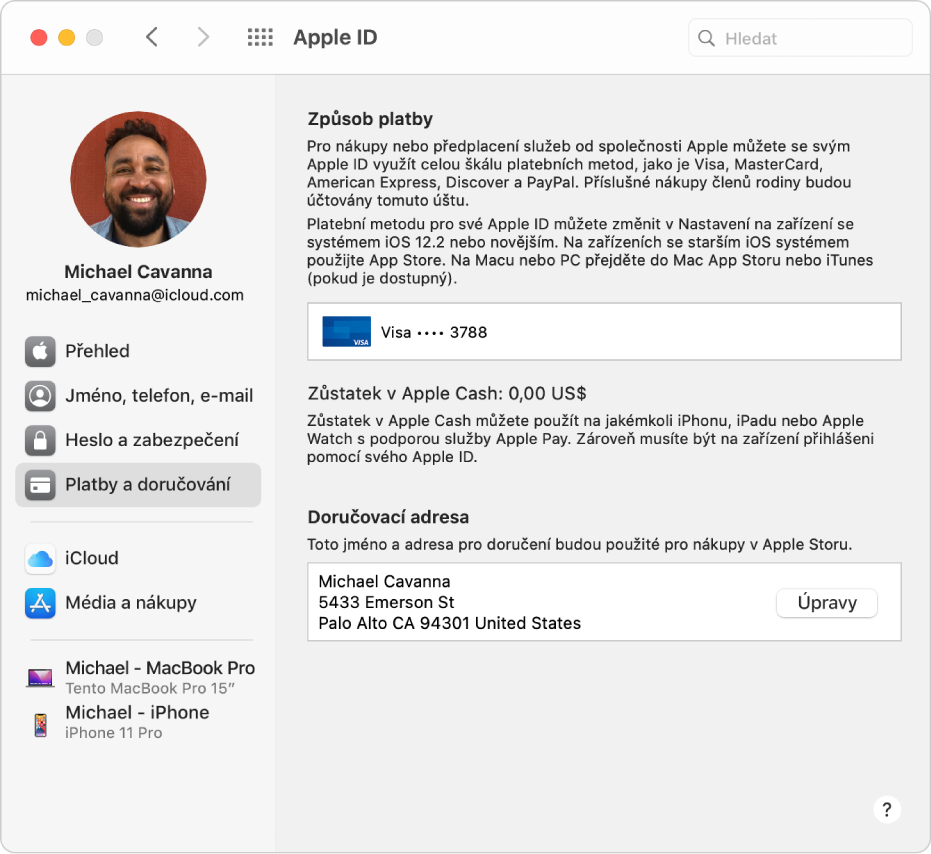Open Média a nákupy section

pos(138,603)
